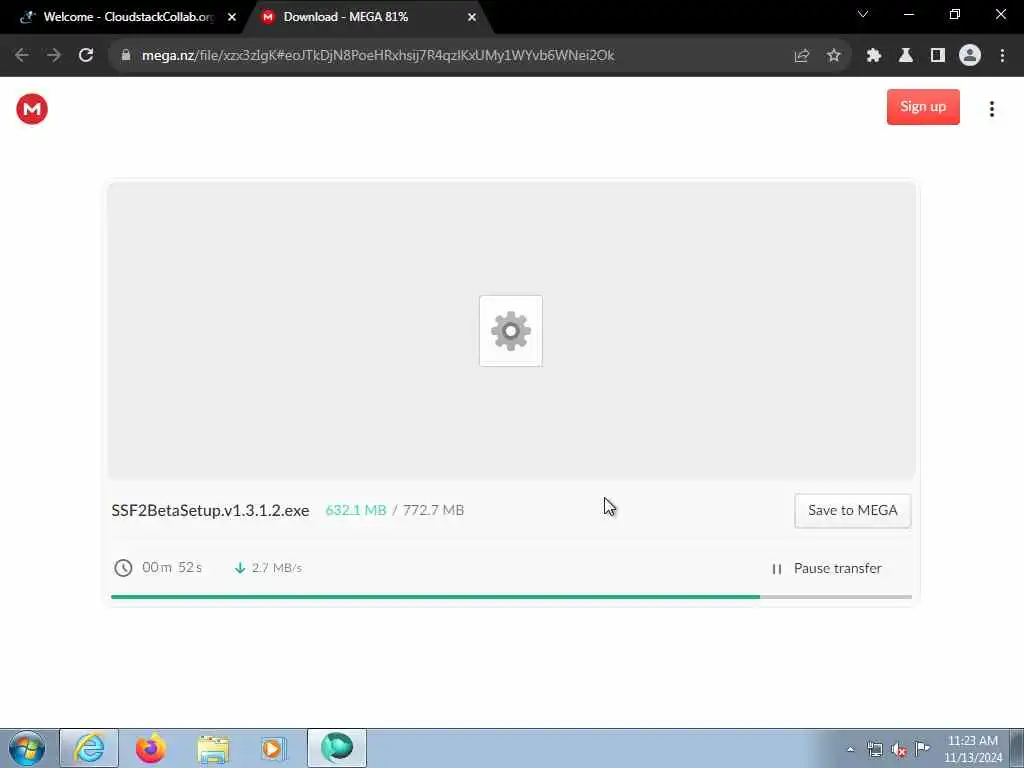Click the SSF2BetaSetup.v1.3.1.2.exe file name
Image resolution: width=1024 pixels, height=768 pixels.
[x=210, y=511]
